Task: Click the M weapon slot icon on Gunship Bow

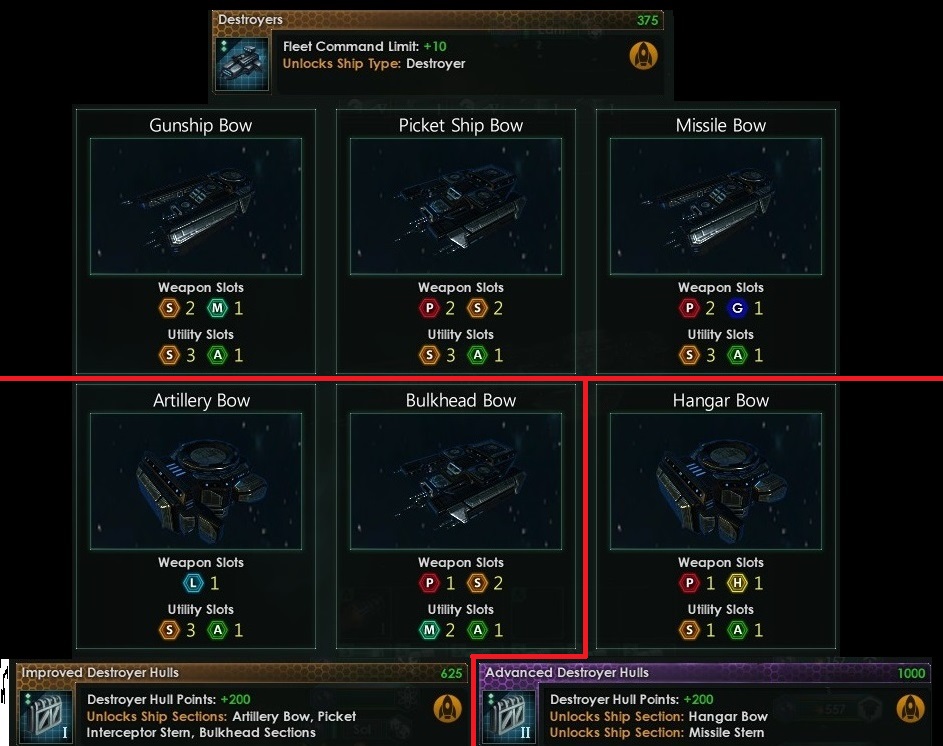Action: tap(217, 308)
